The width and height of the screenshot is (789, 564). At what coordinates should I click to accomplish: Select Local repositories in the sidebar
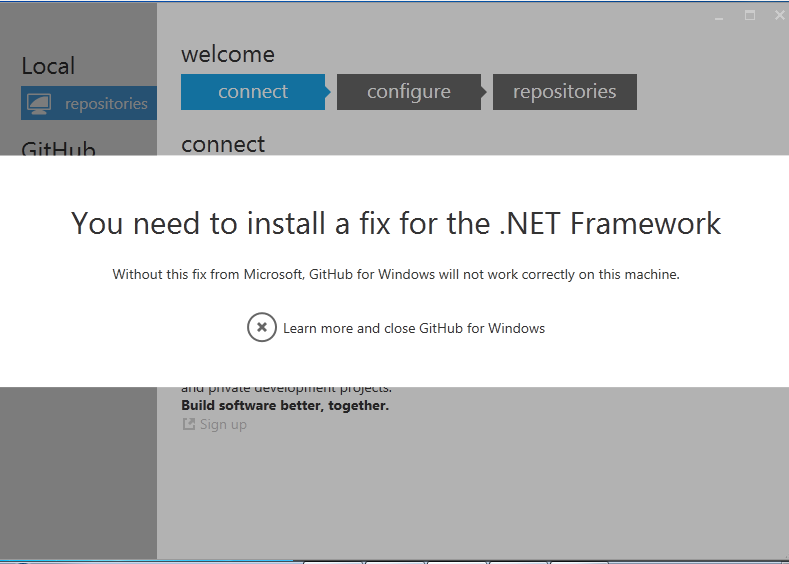89,103
